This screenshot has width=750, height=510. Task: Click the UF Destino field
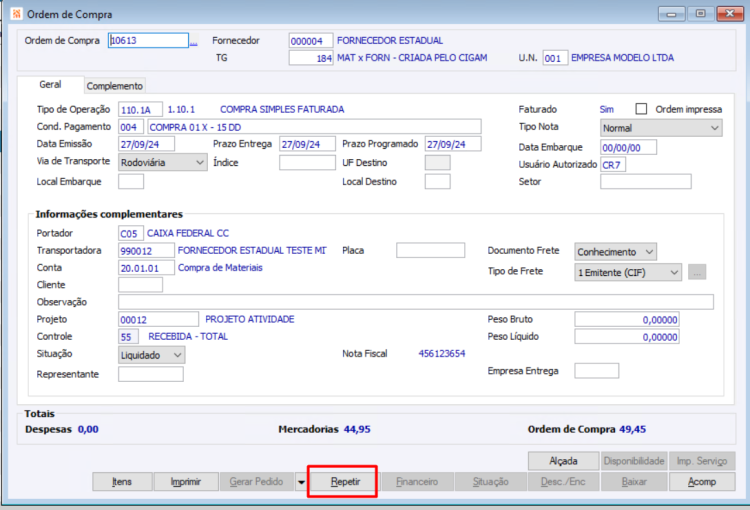[437, 163]
